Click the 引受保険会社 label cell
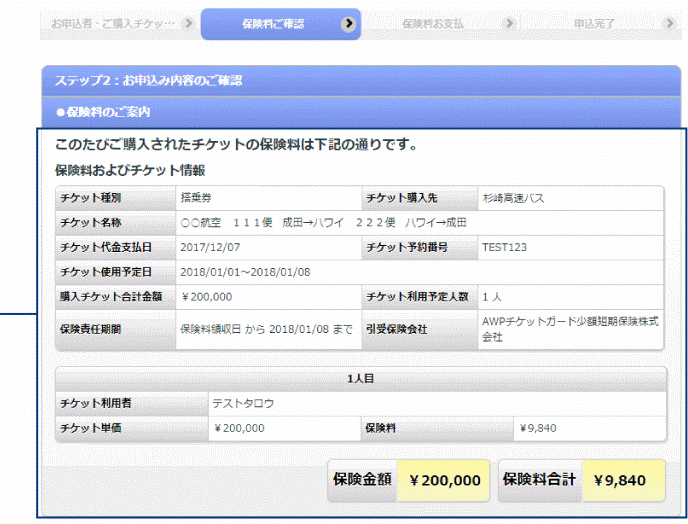Screen dimensions: 688x524 point(419,330)
